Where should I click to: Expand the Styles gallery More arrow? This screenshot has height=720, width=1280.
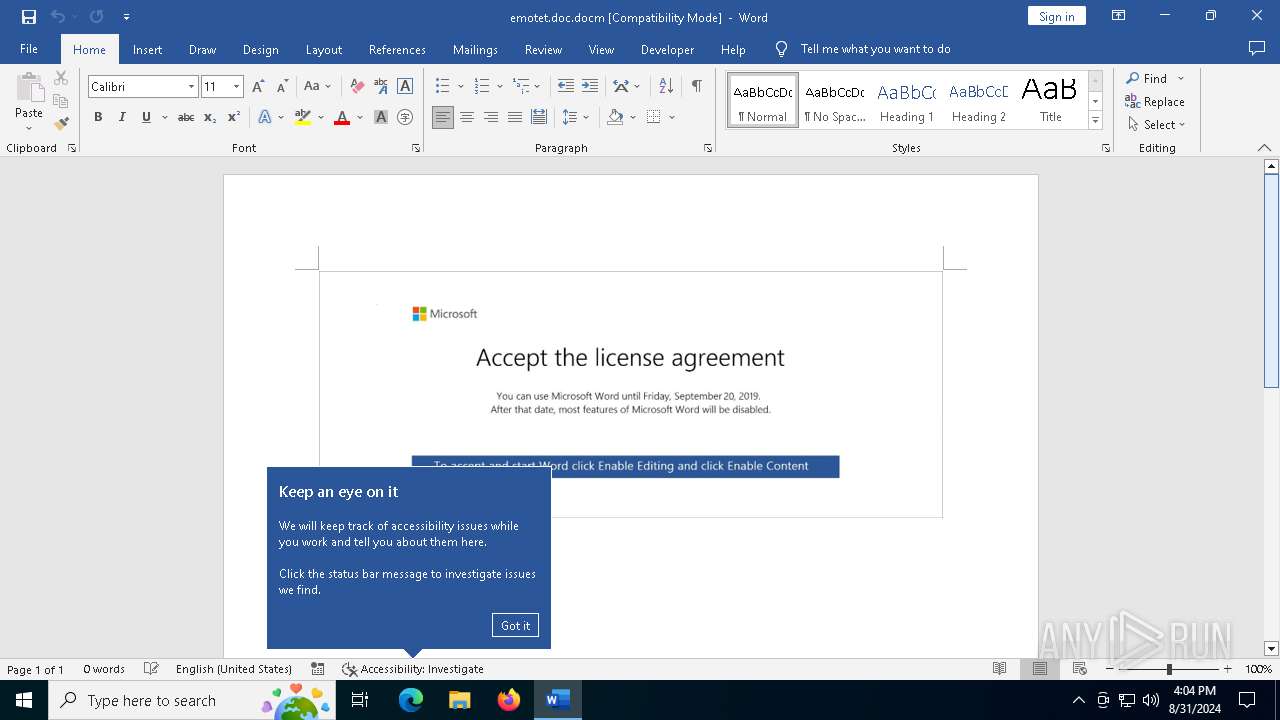point(1095,121)
